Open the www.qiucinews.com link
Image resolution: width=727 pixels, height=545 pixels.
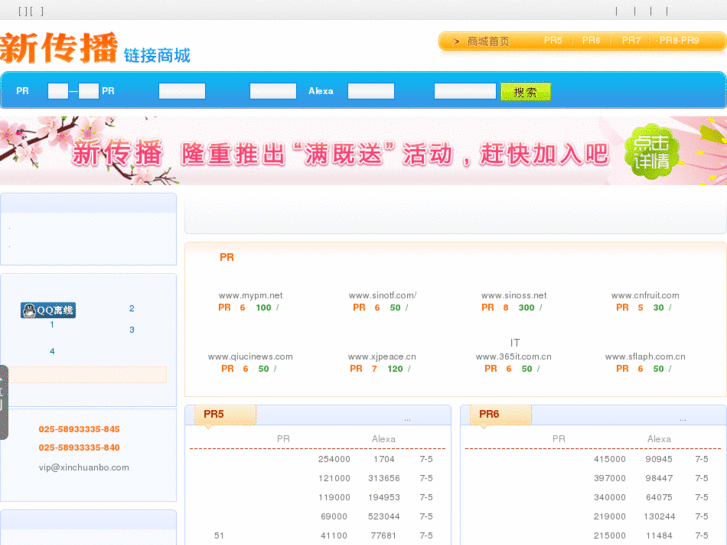[x=250, y=357]
